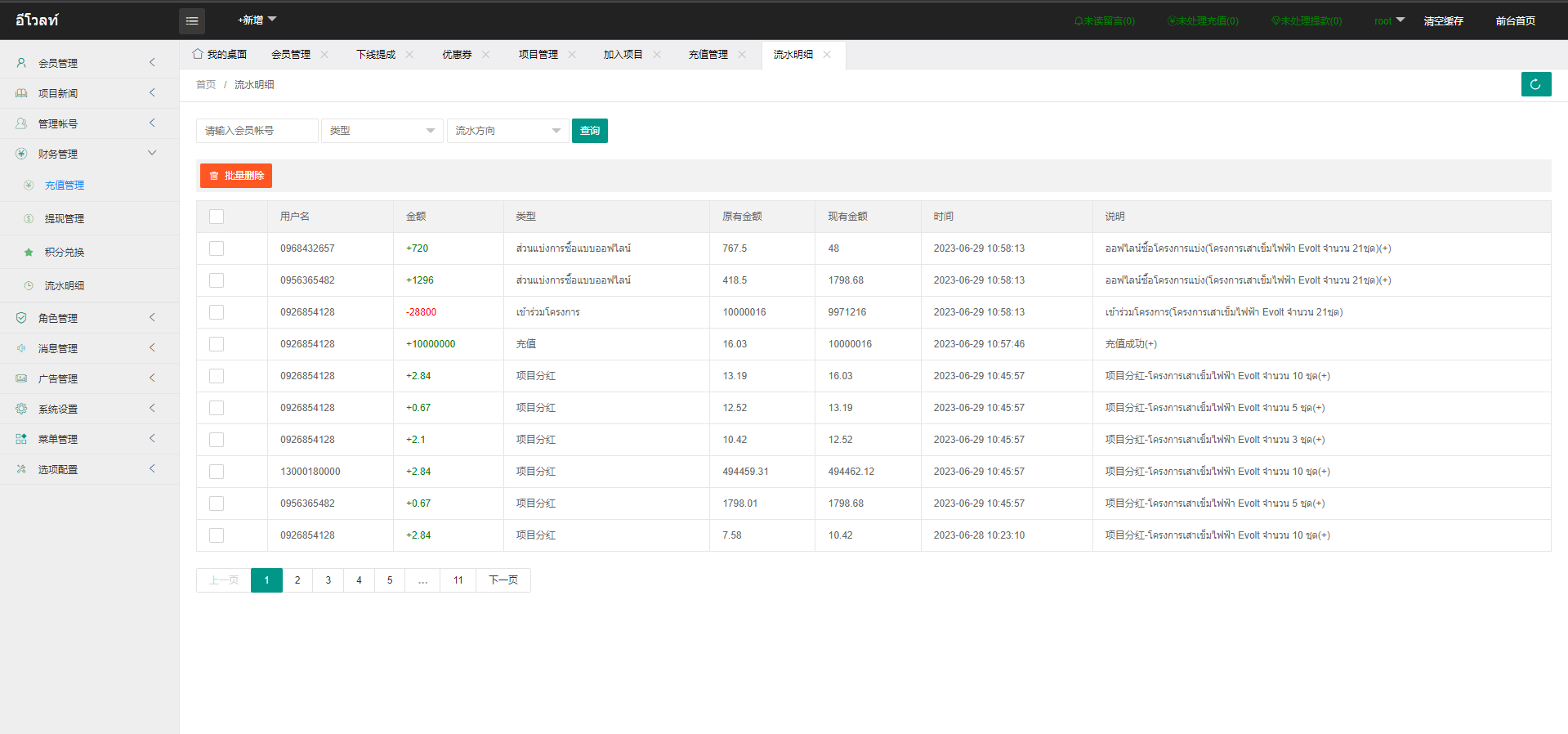This screenshot has height=734, width=1568.
Task: Switch to the 项目管理 tab
Action: point(538,55)
